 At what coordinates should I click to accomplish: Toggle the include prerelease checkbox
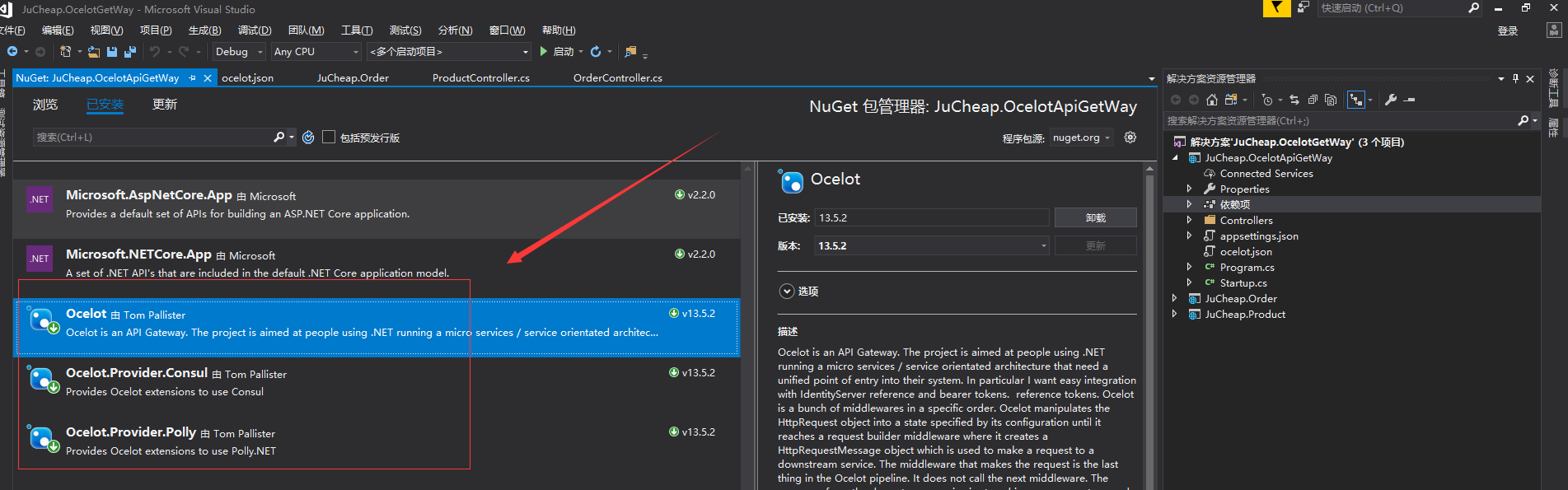pos(329,138)
